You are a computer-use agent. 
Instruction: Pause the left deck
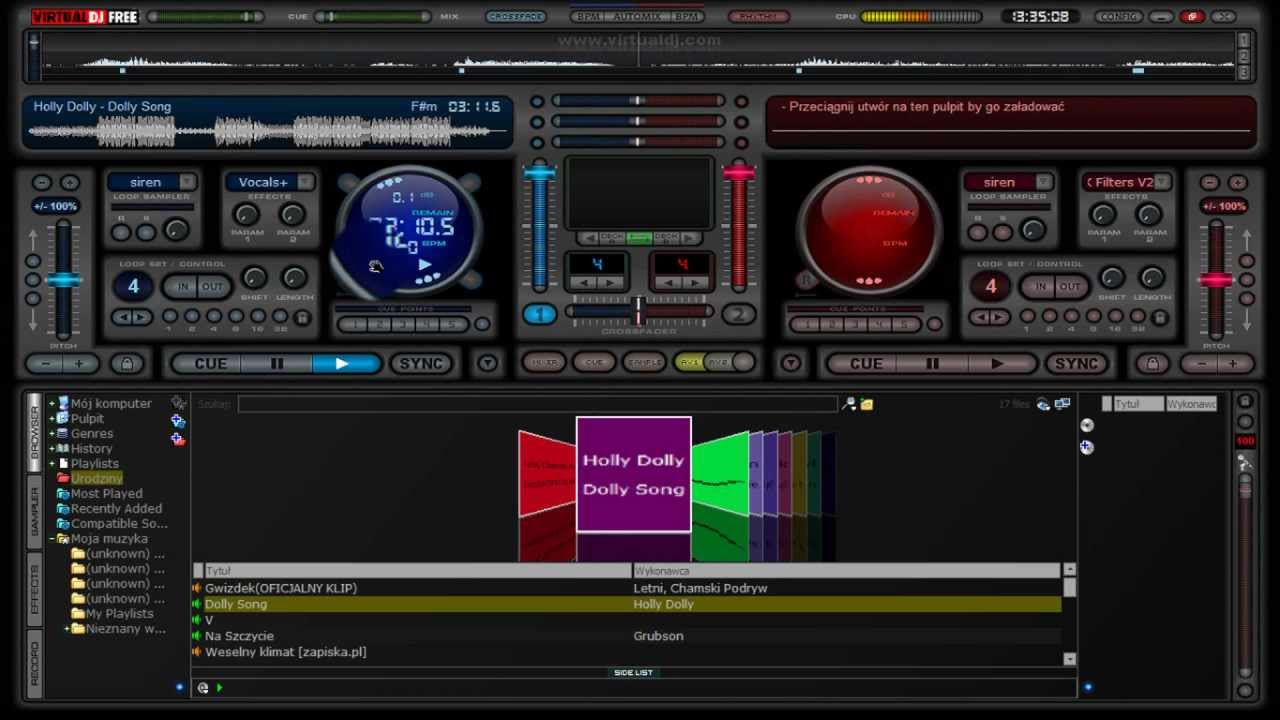point(278,364)
